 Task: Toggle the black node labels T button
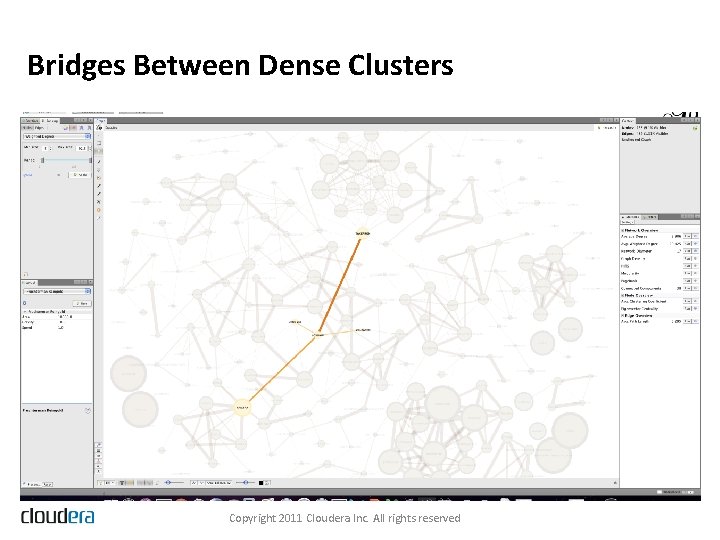click(x=123, y=483)
